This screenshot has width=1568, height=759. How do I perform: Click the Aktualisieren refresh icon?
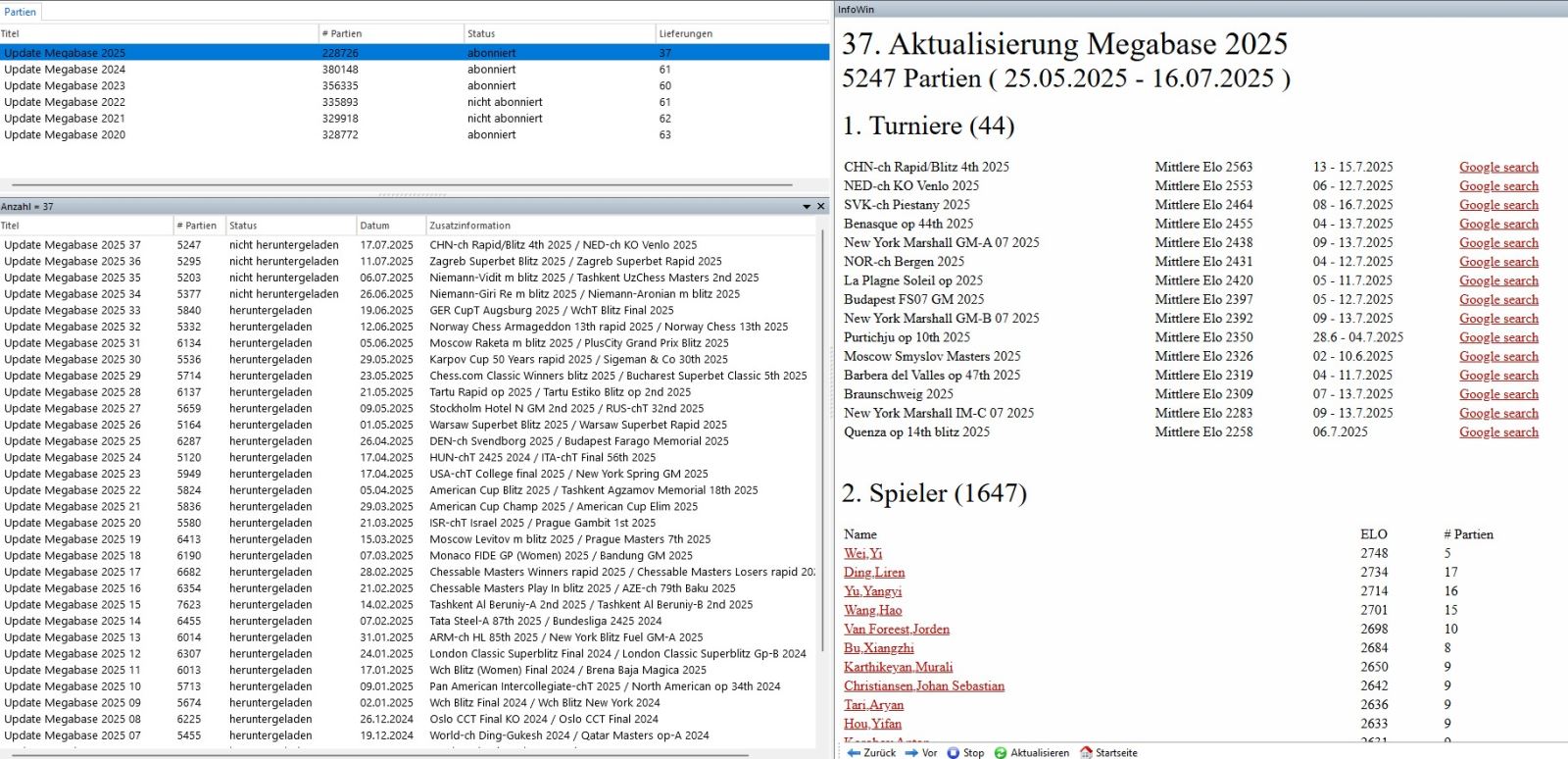click(1001, 752)
